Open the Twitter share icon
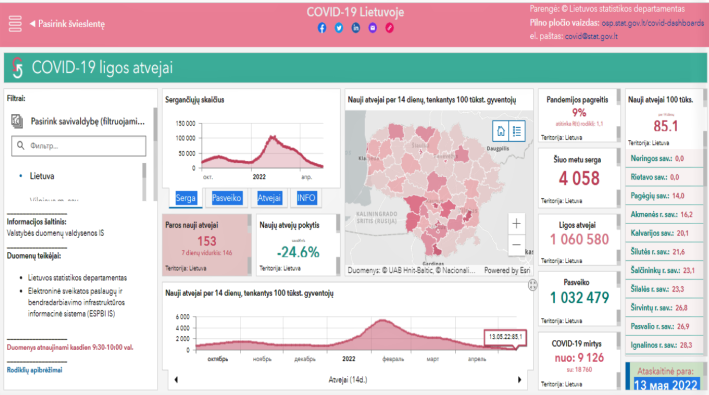Screen dimensions: 709x395 pos(339,28)
